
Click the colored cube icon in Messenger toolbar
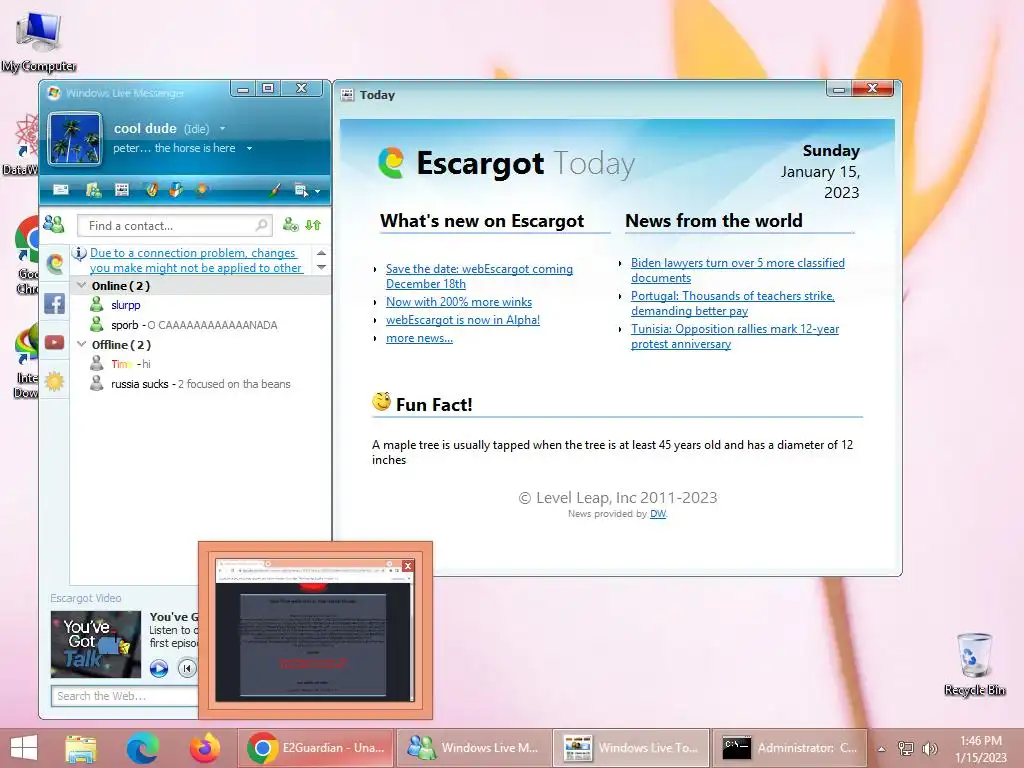point(176,190)
